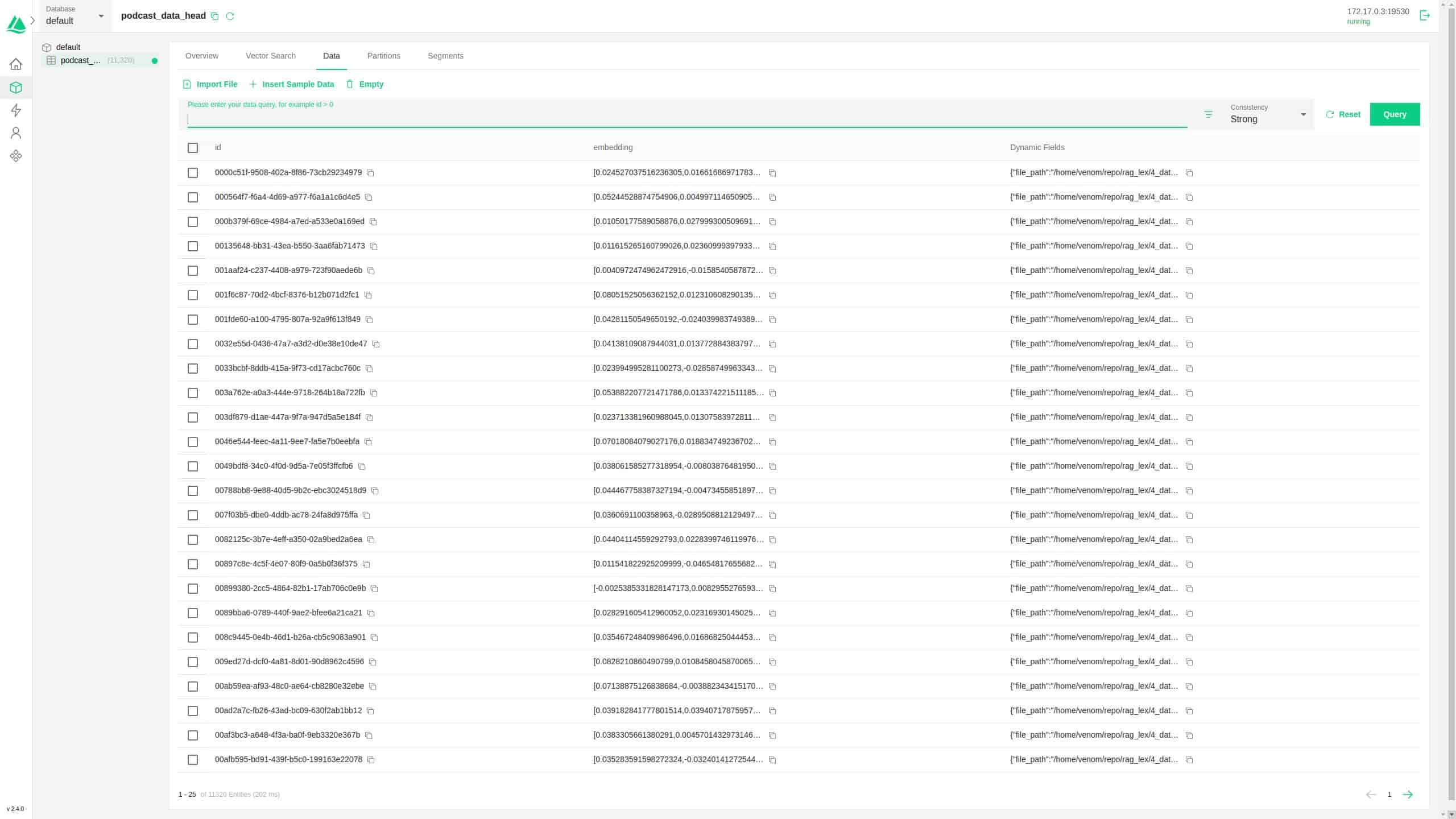1456x819 pixels.
Task: Open the Database default dropdown
Action: 75,16
